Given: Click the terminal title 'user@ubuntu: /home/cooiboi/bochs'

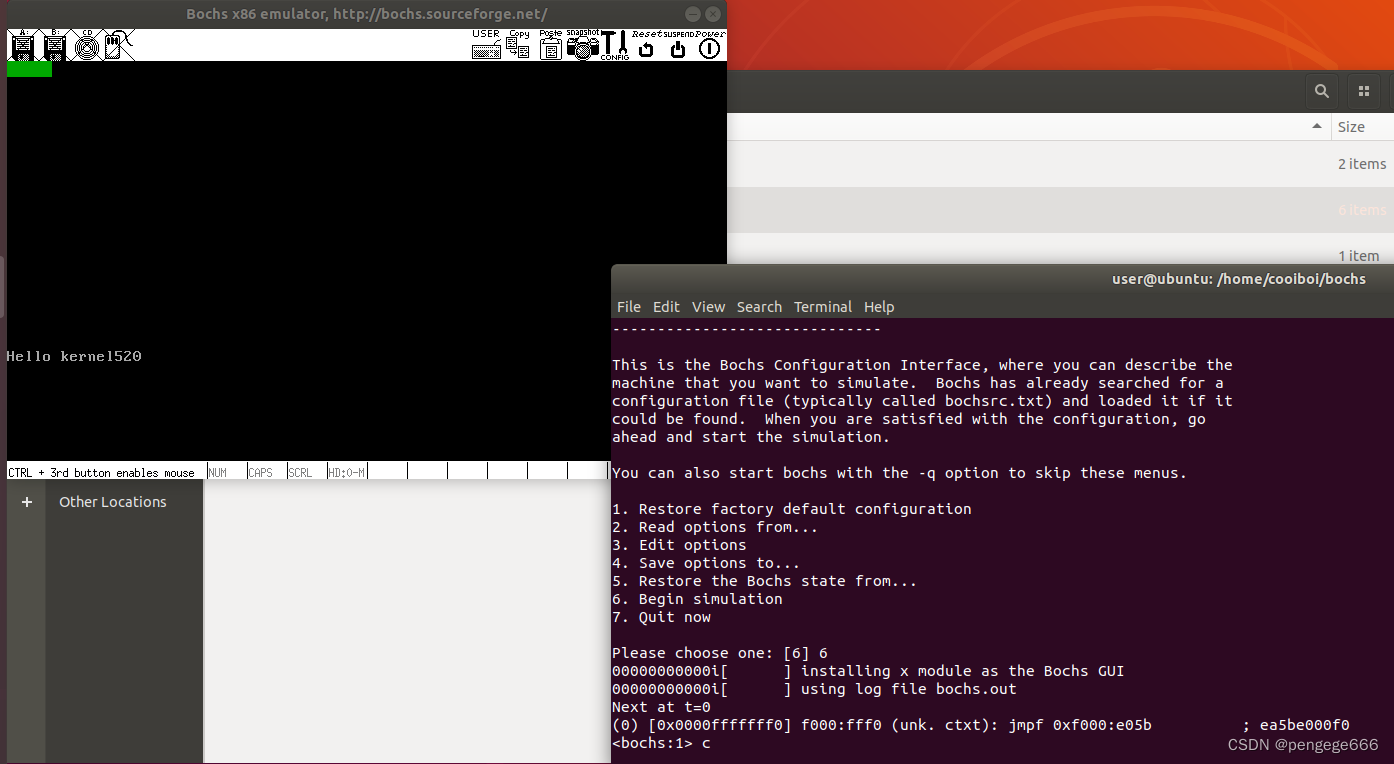Looking at the screenshot, I should (x=1239, y=279).
